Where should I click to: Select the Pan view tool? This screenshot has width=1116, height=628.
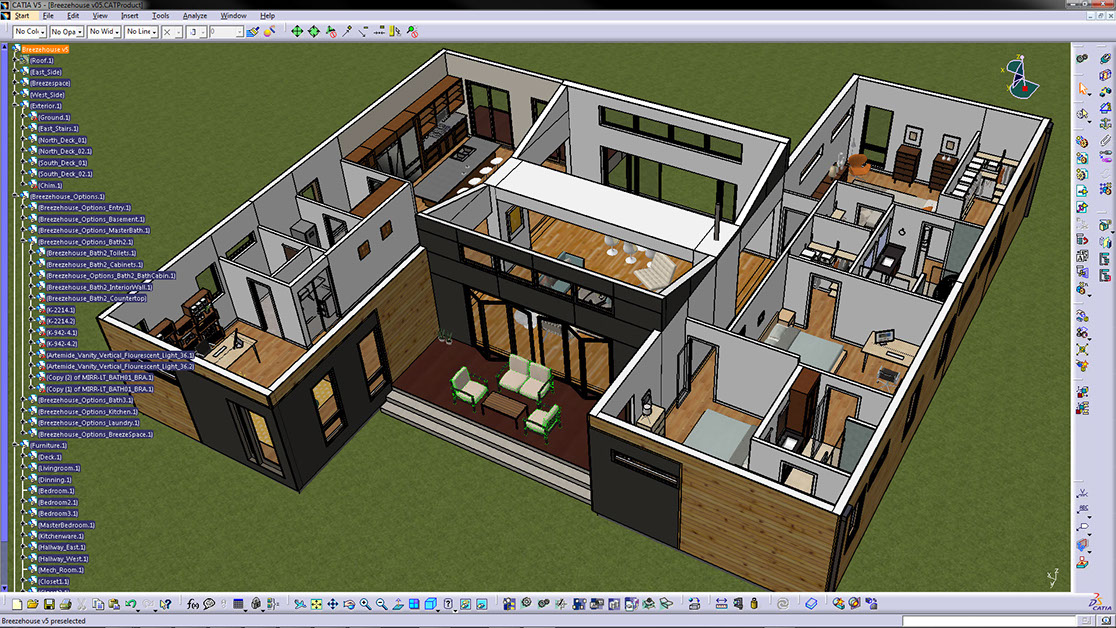pyautogui.click(x=333, y=604)
